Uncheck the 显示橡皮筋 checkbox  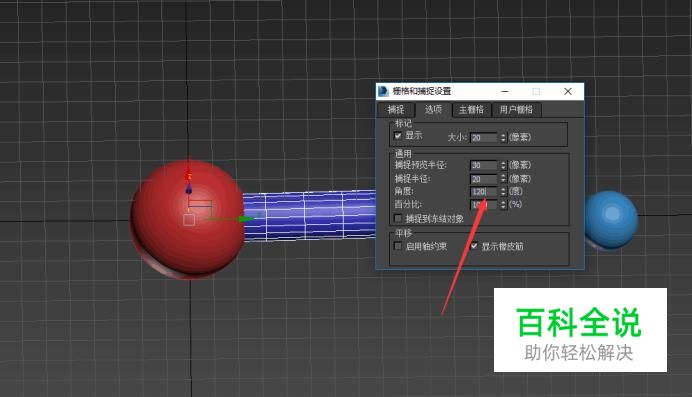[x=474, y=246]
